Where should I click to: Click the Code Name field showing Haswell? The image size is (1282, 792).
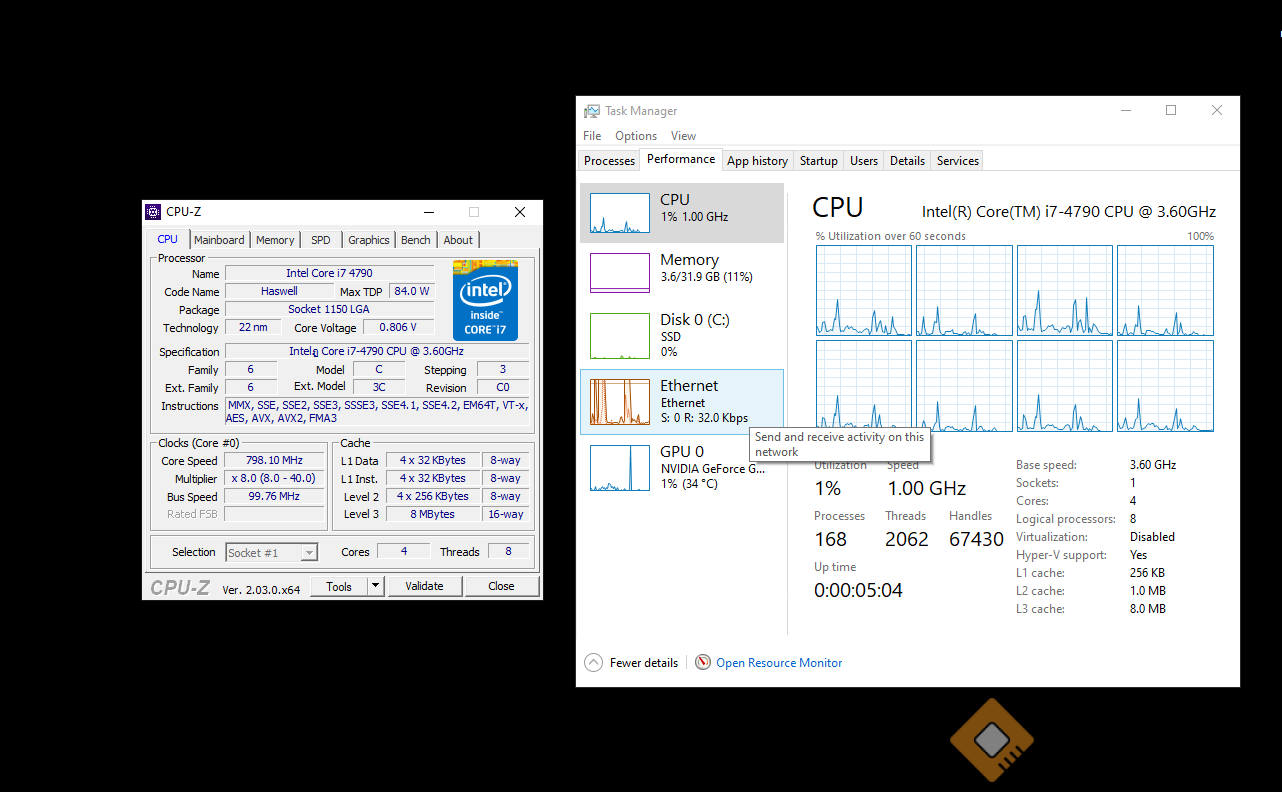pyautogui.click(x=279, y=291)
